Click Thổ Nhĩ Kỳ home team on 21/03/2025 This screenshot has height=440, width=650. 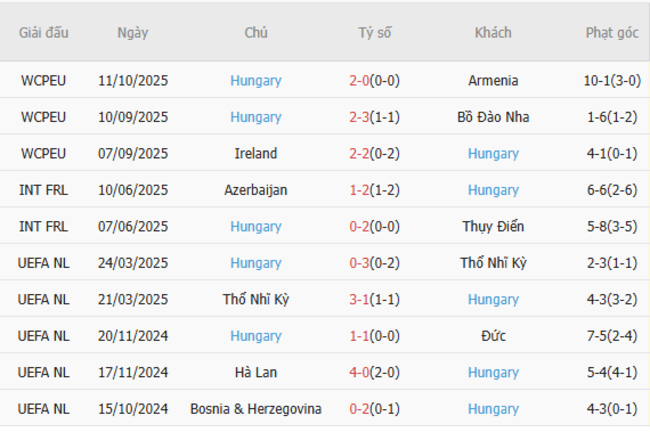tap(255, 299)
